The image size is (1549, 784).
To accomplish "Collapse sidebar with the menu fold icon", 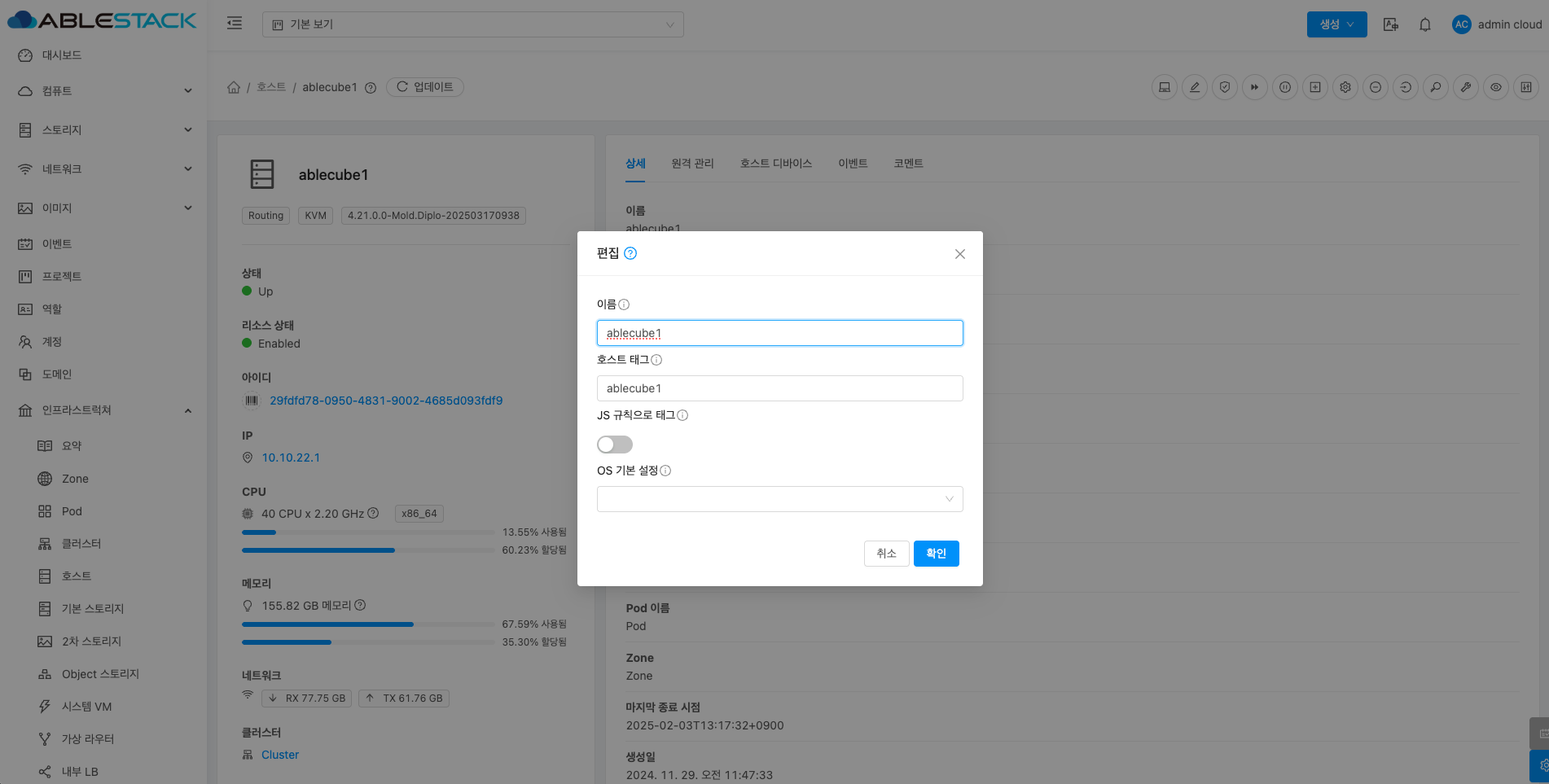I will pos(235,24).
